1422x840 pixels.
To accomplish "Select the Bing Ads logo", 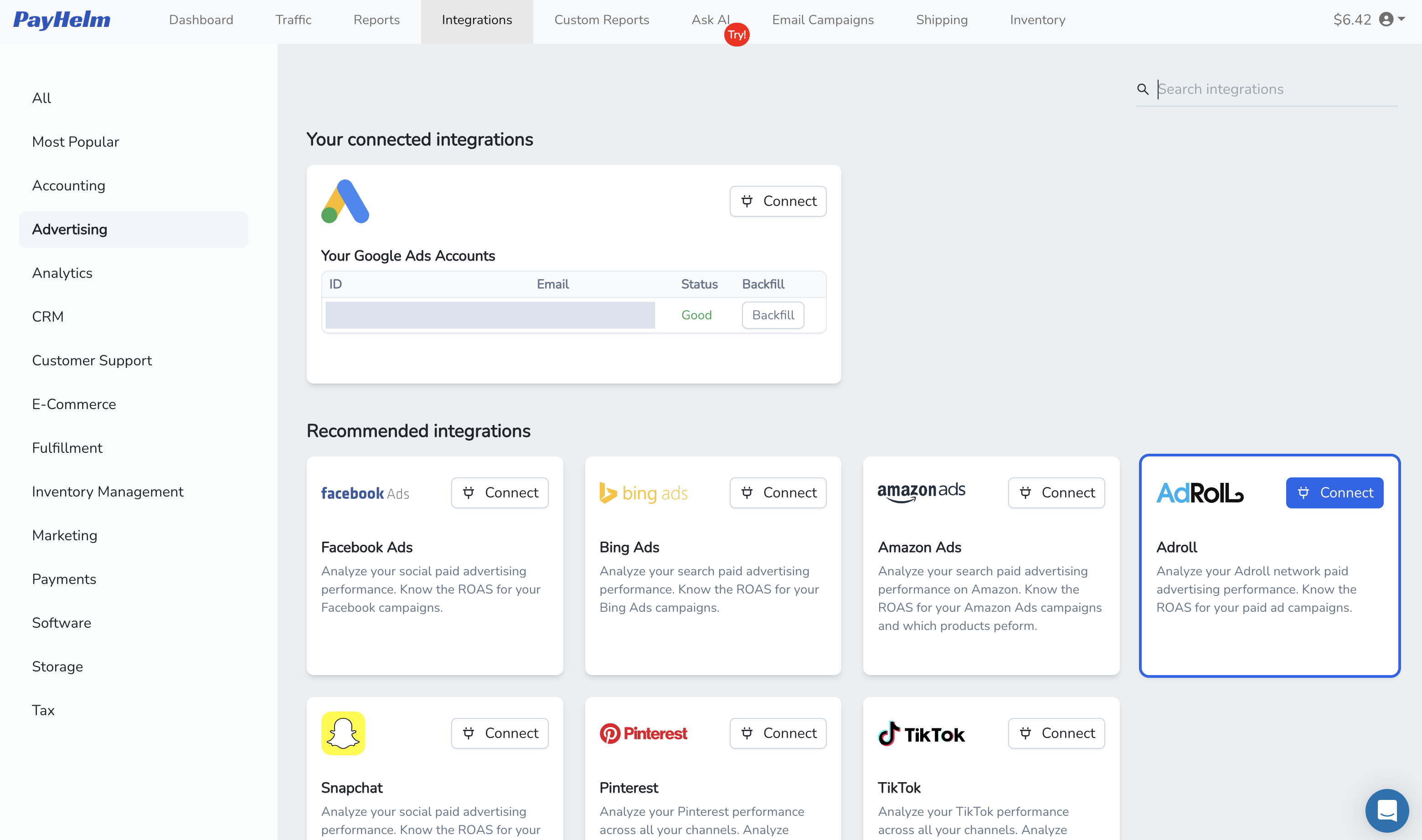I will tap(644, 492).
